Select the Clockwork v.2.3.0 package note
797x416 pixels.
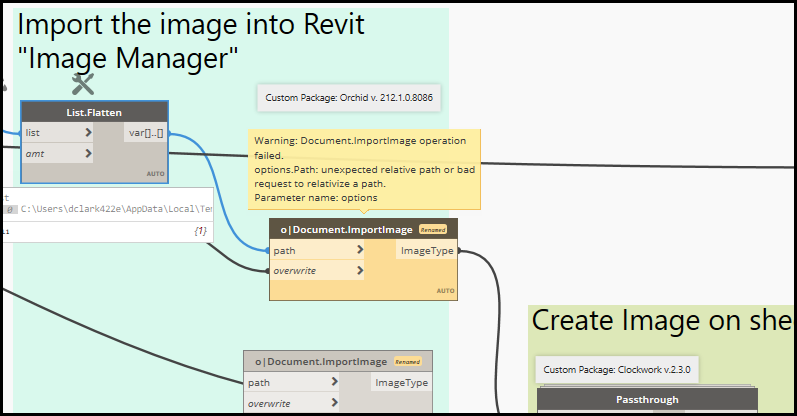(617, 370)
